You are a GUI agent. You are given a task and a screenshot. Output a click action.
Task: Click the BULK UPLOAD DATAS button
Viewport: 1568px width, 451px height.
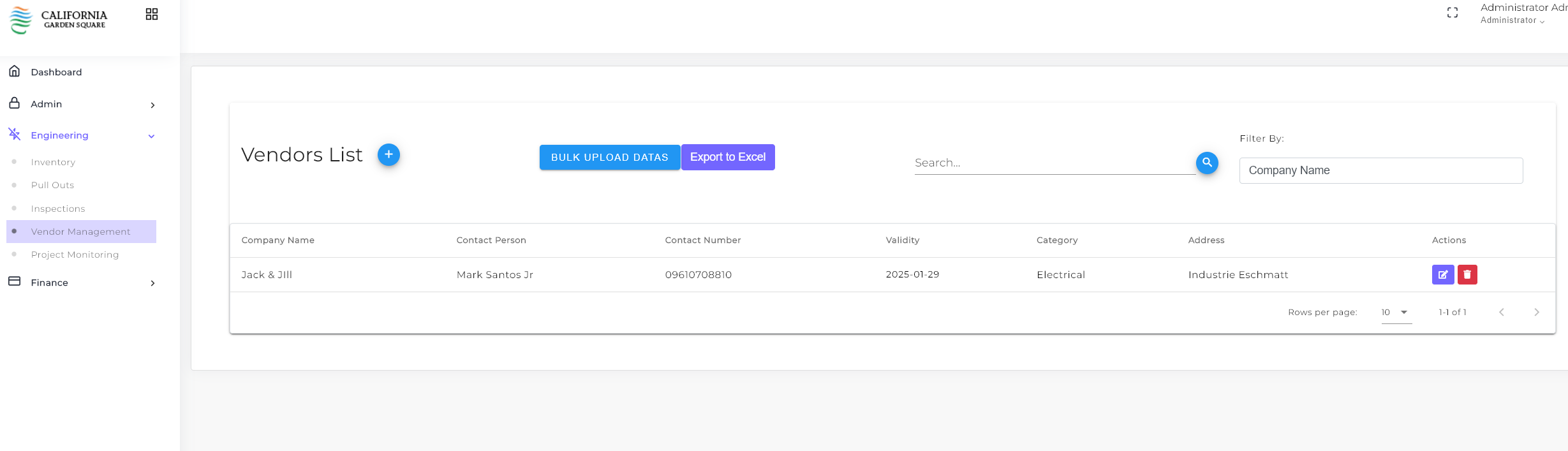tap(610, 157)
